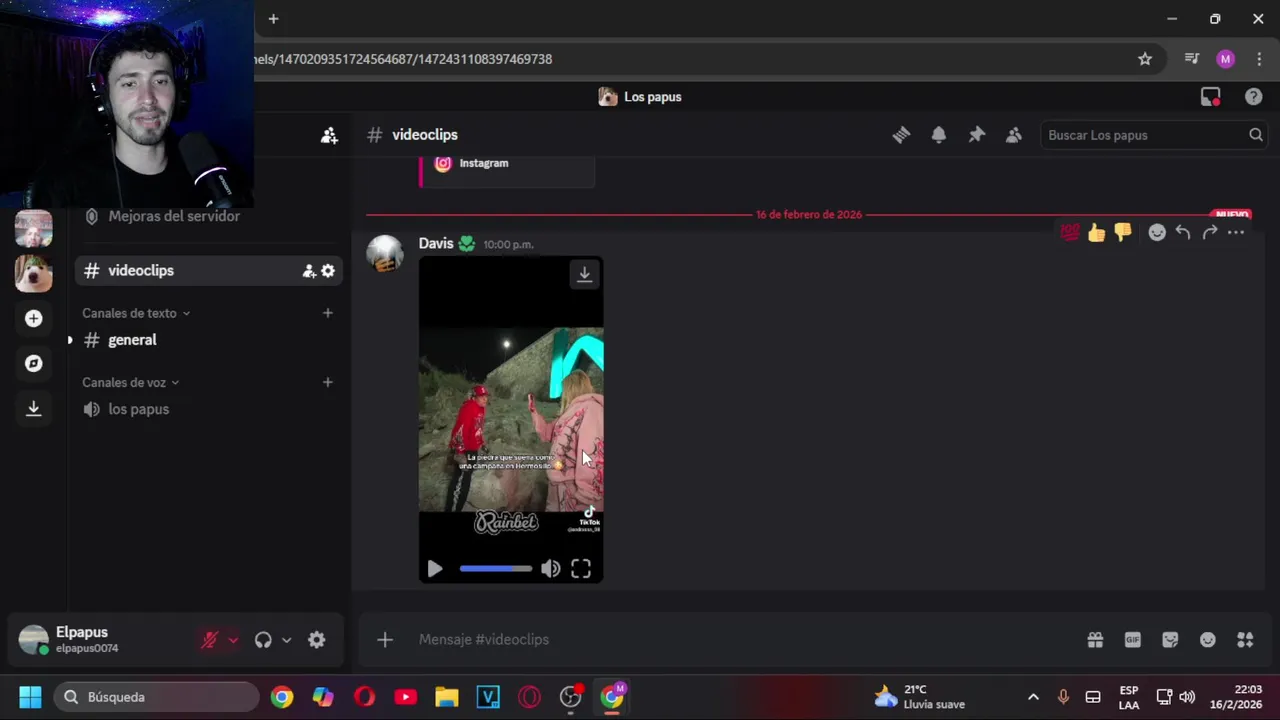The height and width of the screenshot is (720, 1280).
Task: Bookmark page with the star icon
Action: (1145, 59)
